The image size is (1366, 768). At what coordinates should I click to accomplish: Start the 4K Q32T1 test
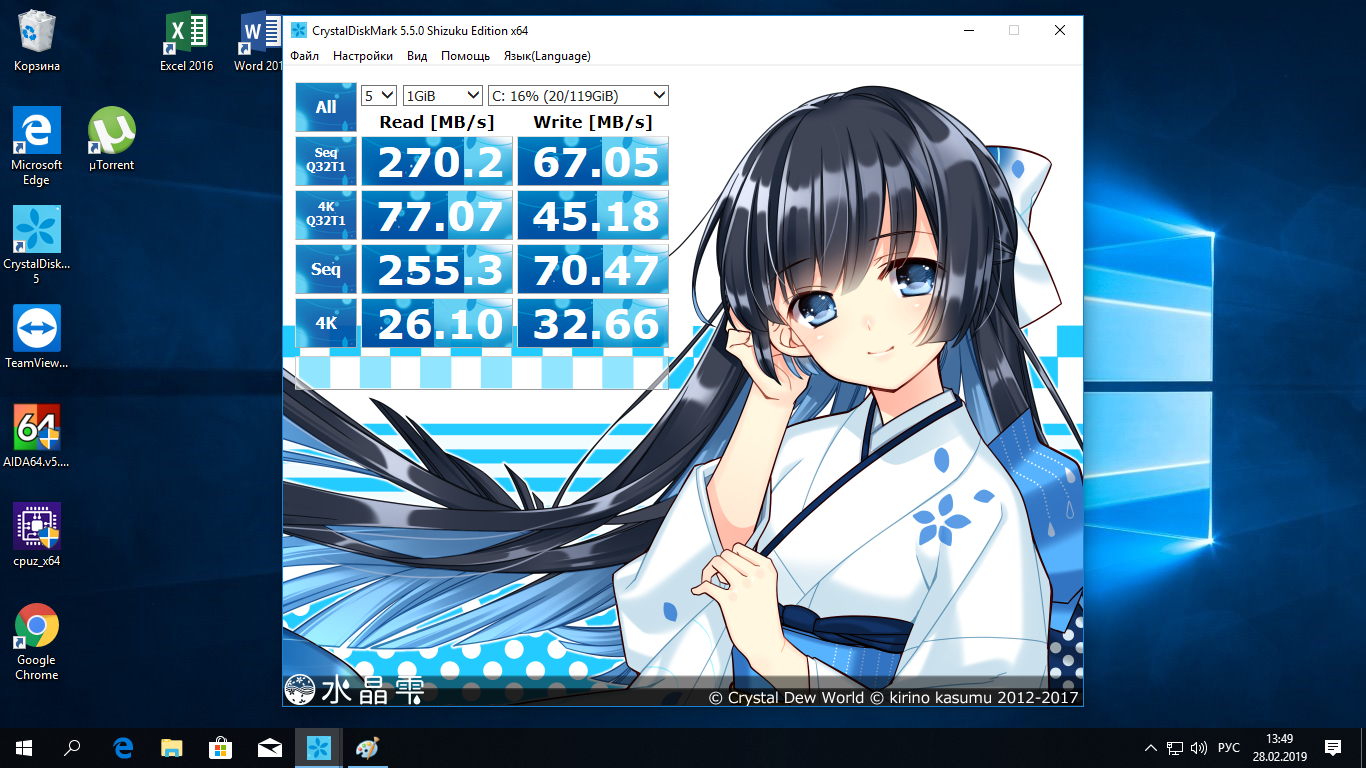pos(326,215)
